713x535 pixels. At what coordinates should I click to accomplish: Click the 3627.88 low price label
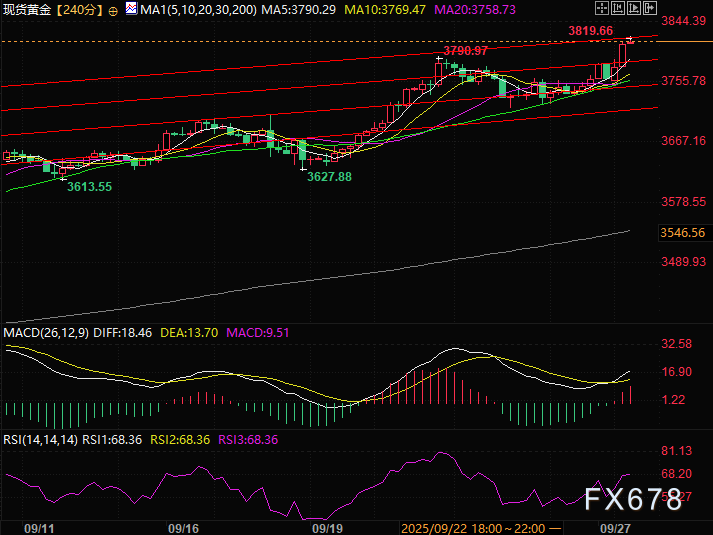330,176
